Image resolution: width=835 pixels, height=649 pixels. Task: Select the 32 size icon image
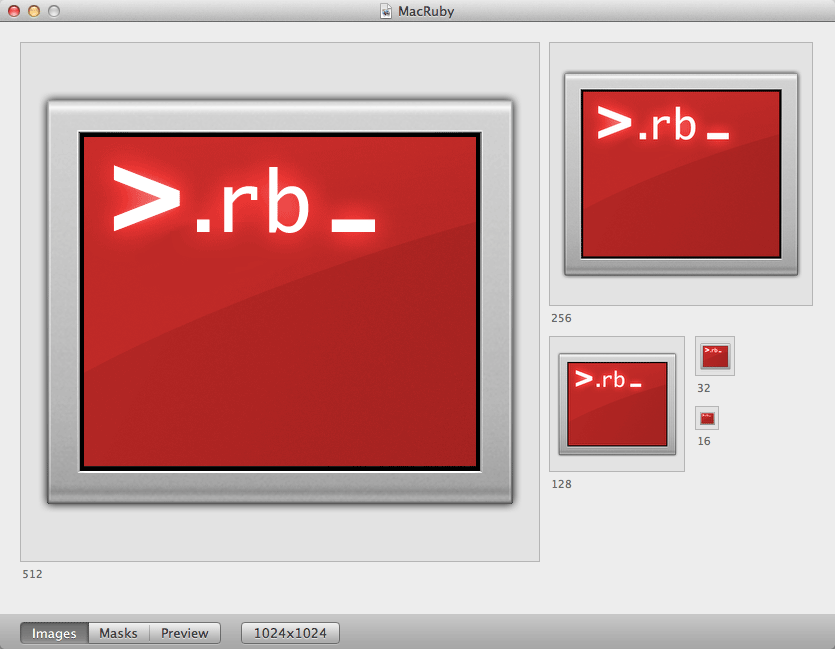pos(715,356)
